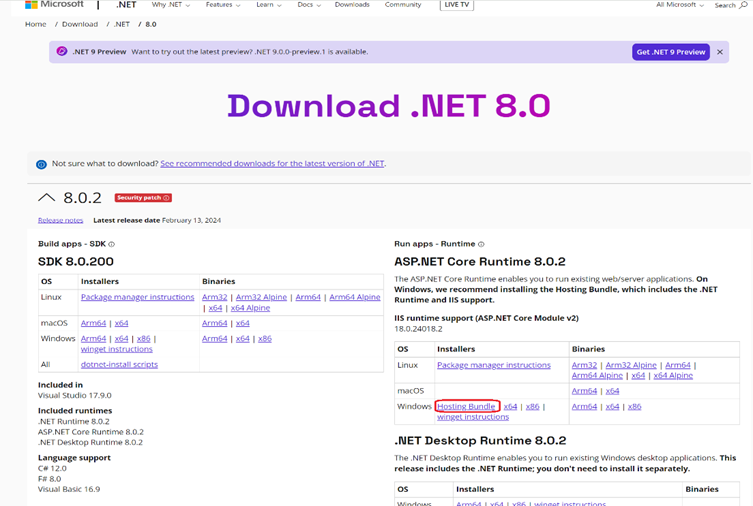Click the dotnet-install scripts link
Viewport: 753px width, 506px height.
119,365
